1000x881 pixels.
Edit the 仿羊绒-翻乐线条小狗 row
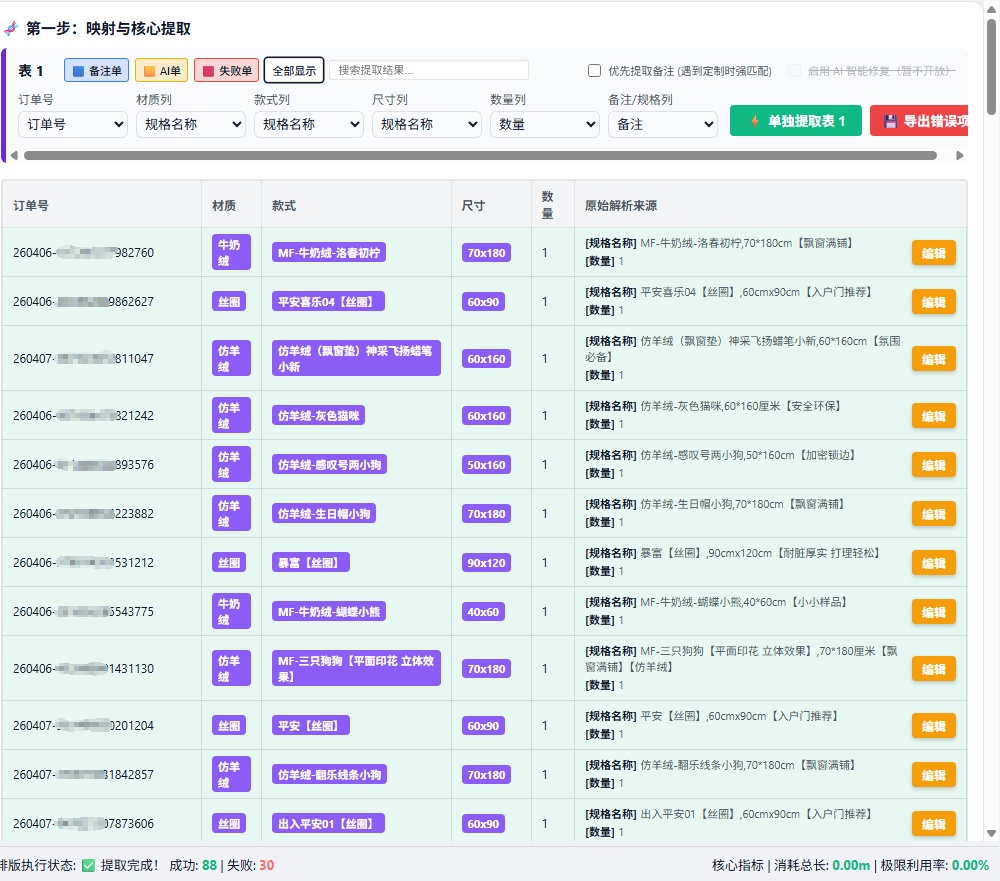tap(934, 775)
